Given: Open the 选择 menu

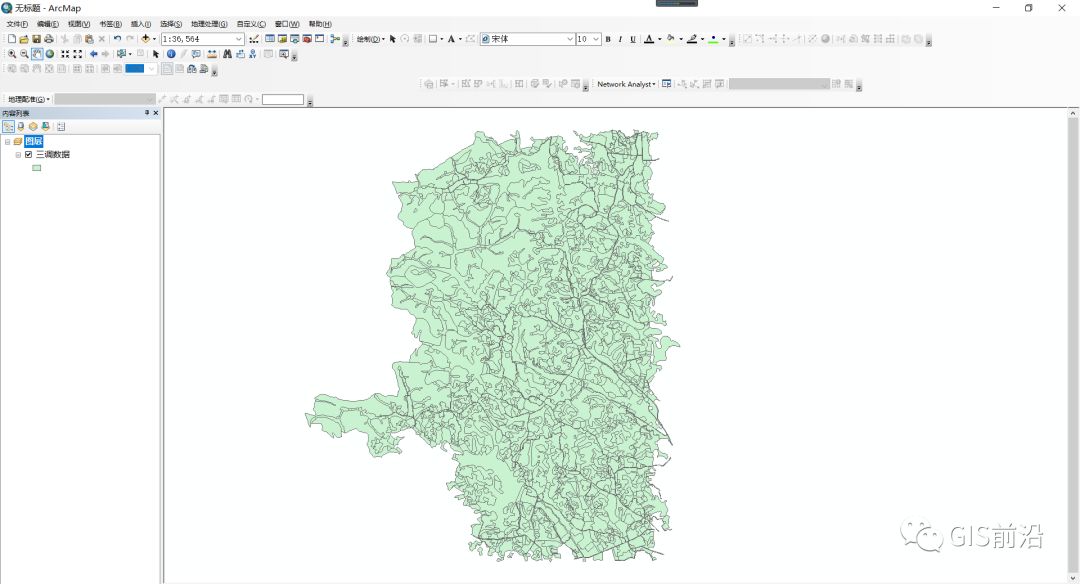Looking at the screenshot, I should tap(171, 24).
